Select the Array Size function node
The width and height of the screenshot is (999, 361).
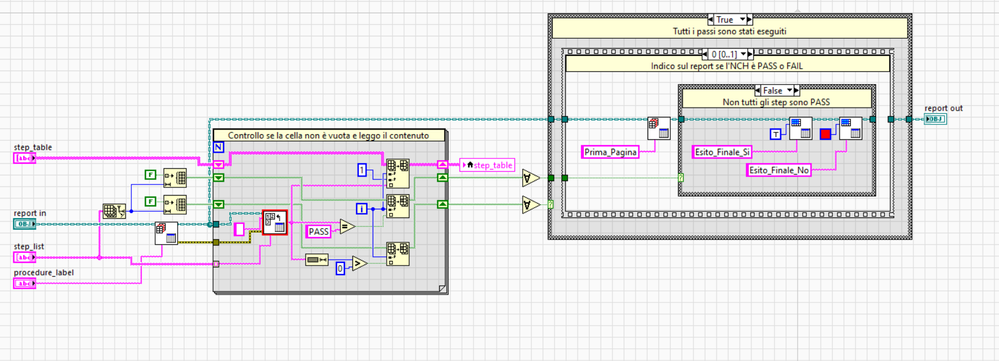(x=114, y=211)
